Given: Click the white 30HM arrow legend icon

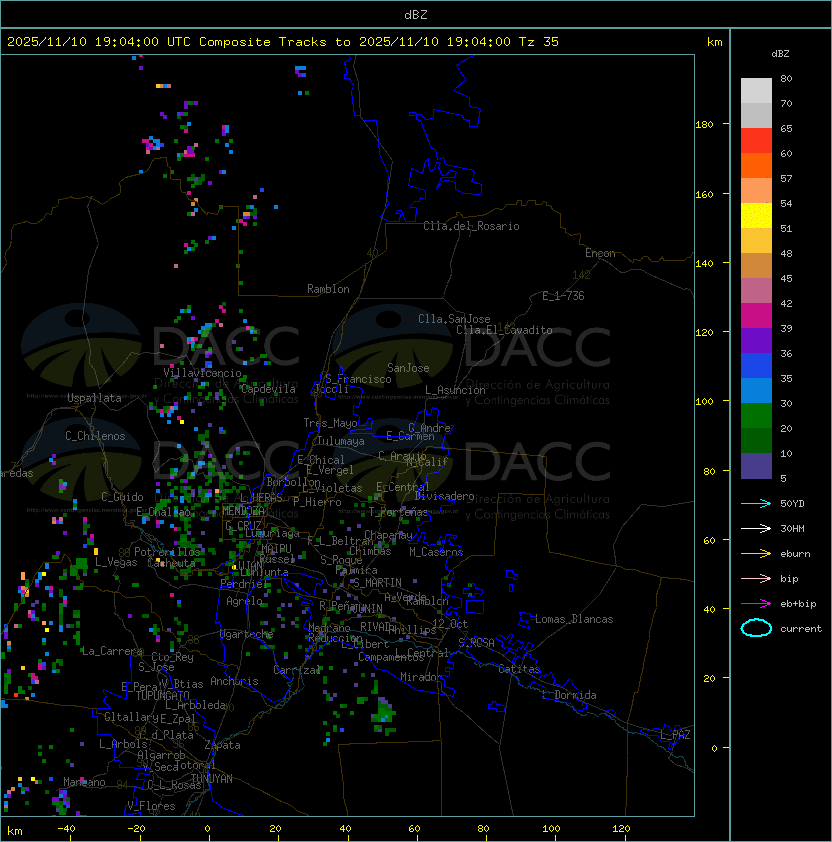Looking at the screenshot, I should (756, 528).
